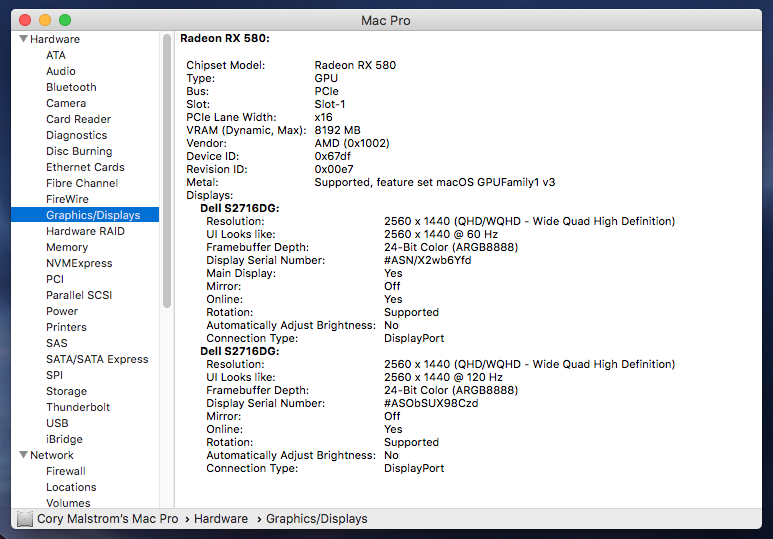Select PCI in the sidebar

pyautogui.click(x=55, y=279)
